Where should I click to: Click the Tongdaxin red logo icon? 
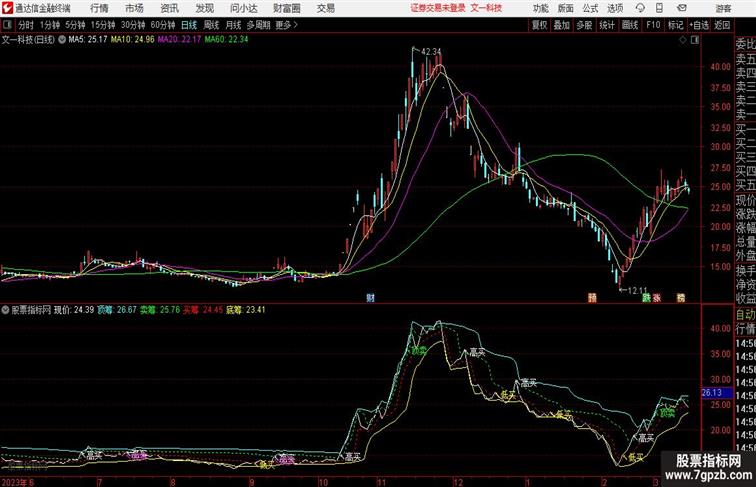(x=7, y=8)
